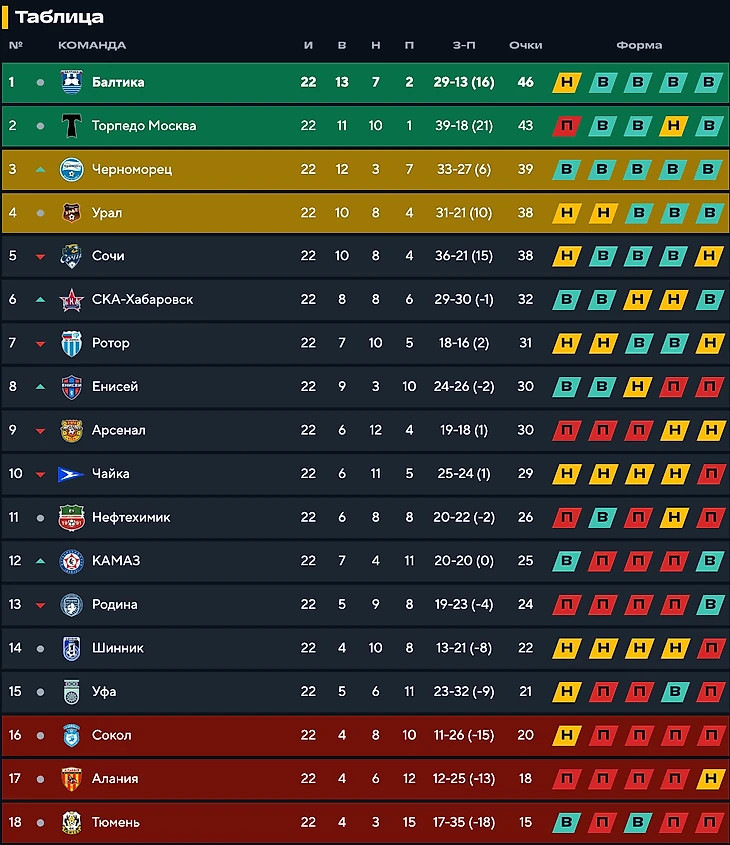Image resolution: width=730 pixels, height=845 pixels.
Task: Open the Ротор team link
Action: (x=110, y=343)
